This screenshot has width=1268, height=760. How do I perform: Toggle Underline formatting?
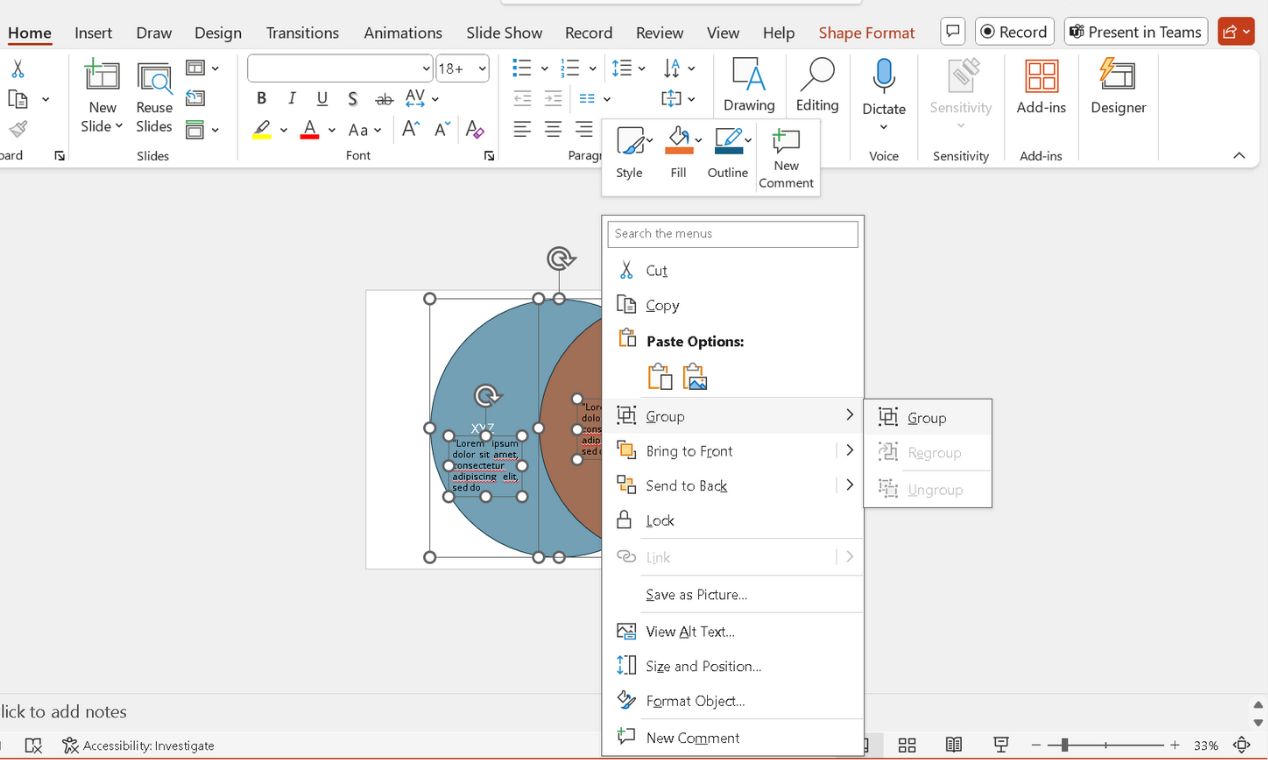pyautogui.click(x=322, y=99)
